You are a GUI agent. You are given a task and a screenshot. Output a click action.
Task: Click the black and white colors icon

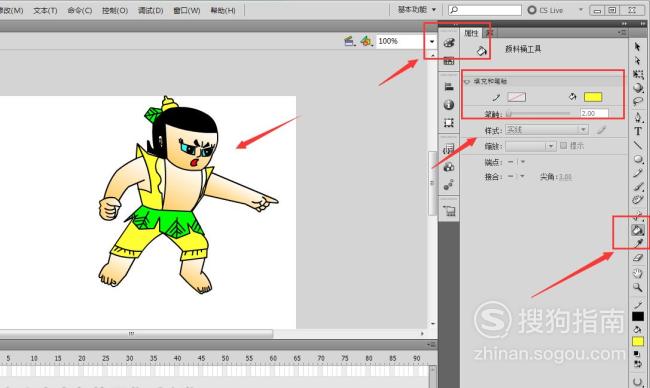pyautogui.click(x=637, y=354)
